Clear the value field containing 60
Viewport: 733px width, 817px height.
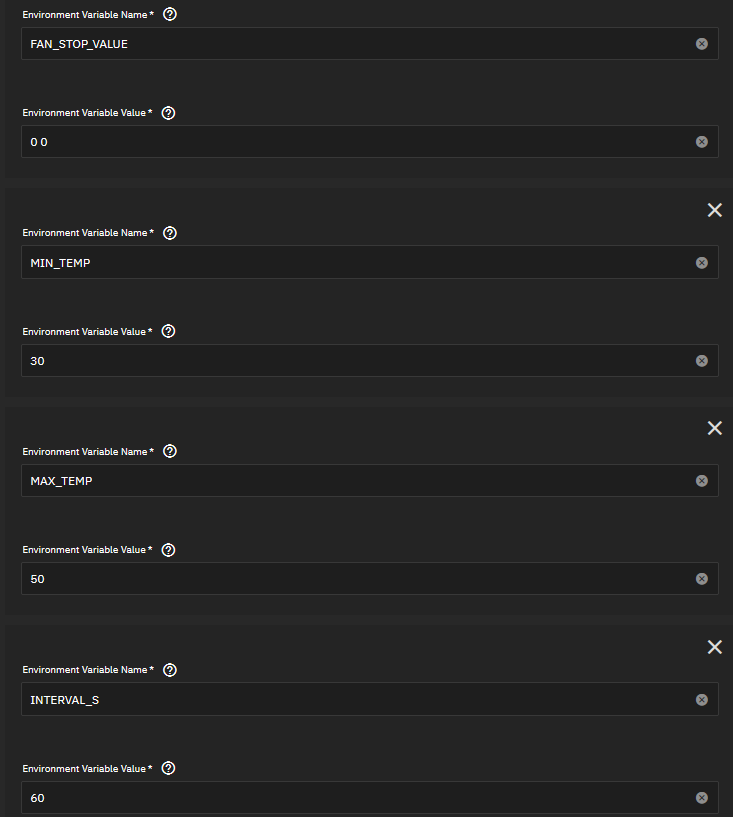pos(701,798)
